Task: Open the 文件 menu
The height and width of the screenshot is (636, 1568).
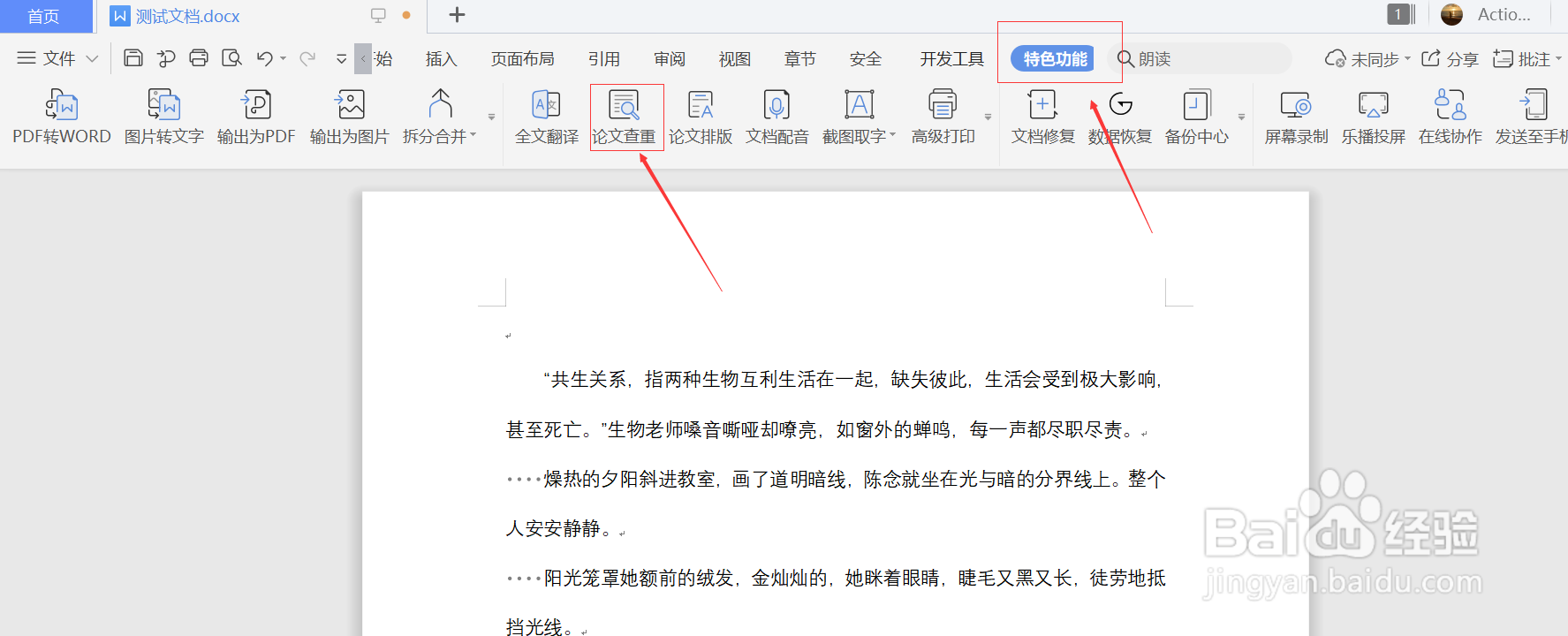Action: coord(58,59)
